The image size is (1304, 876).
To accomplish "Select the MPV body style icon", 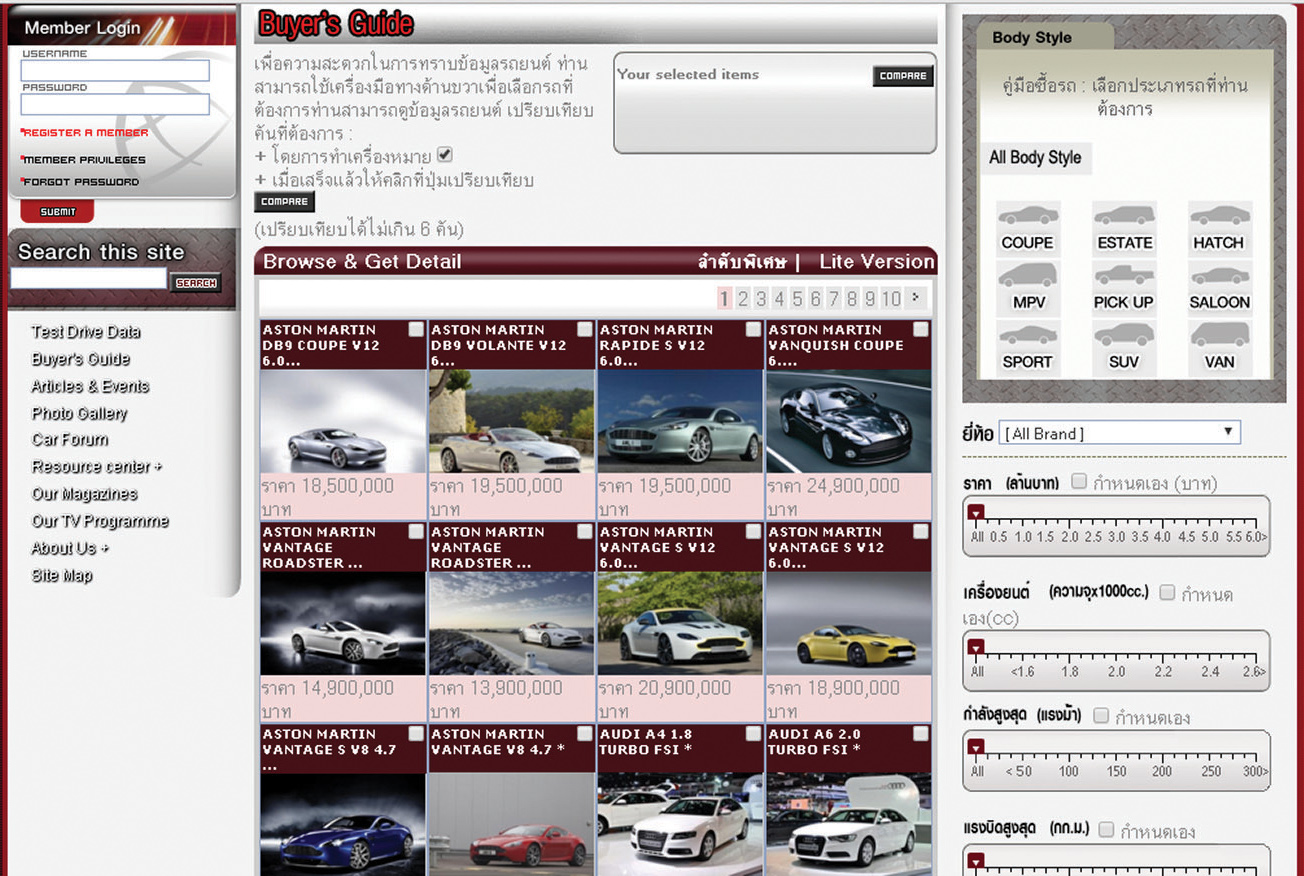I will 1028,289.
